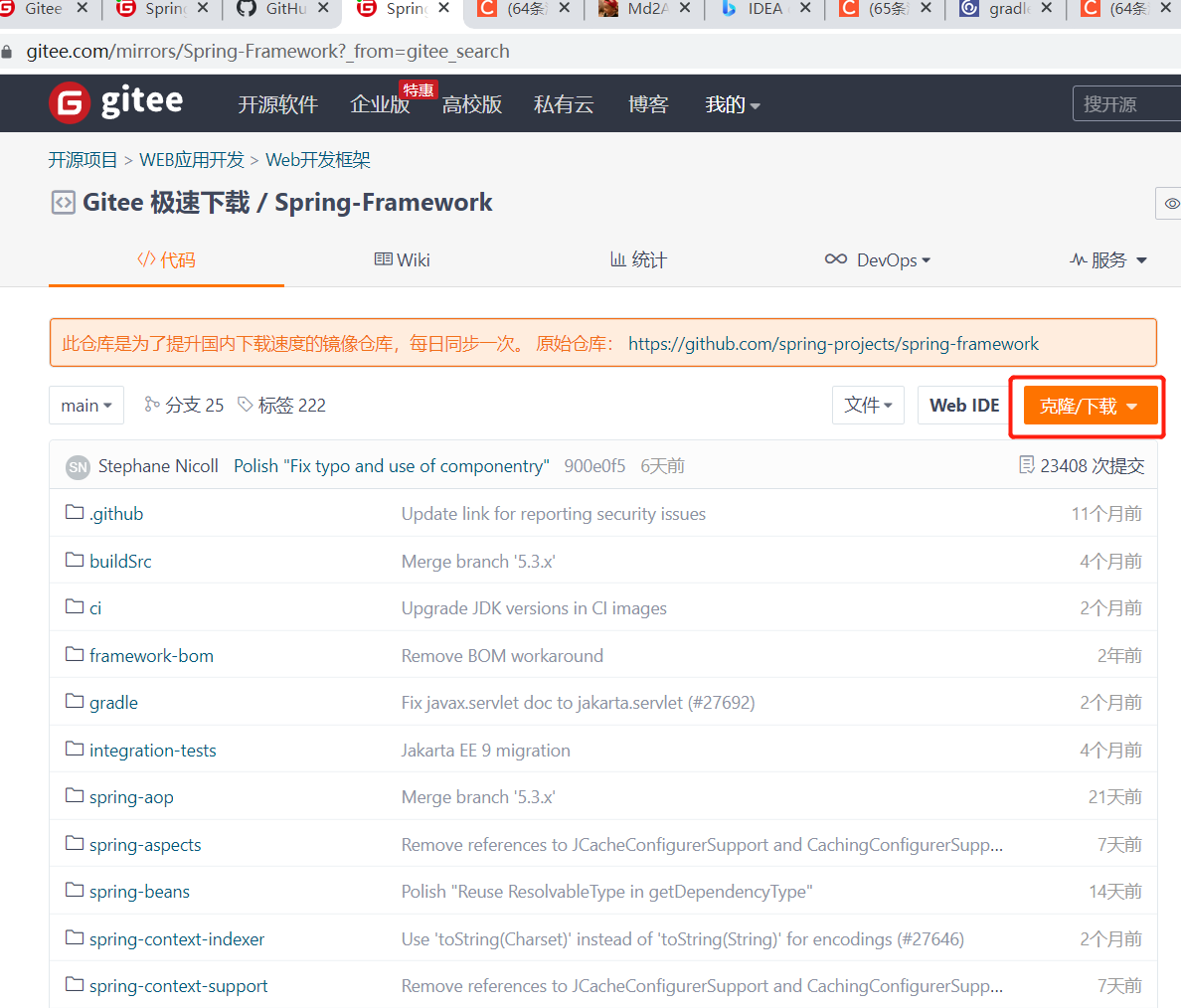This screenshot has height=1008, width=1181.
Task: Expand the 我的 menu in navbar
Action: click(x=732, y=104)
